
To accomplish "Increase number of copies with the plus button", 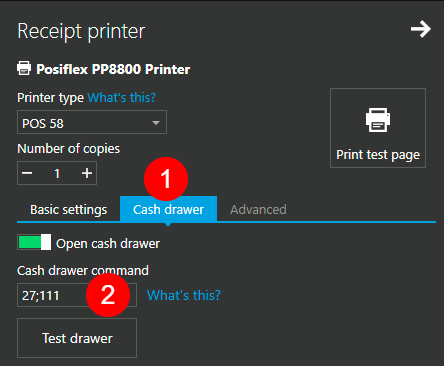I will coord(87,173).
